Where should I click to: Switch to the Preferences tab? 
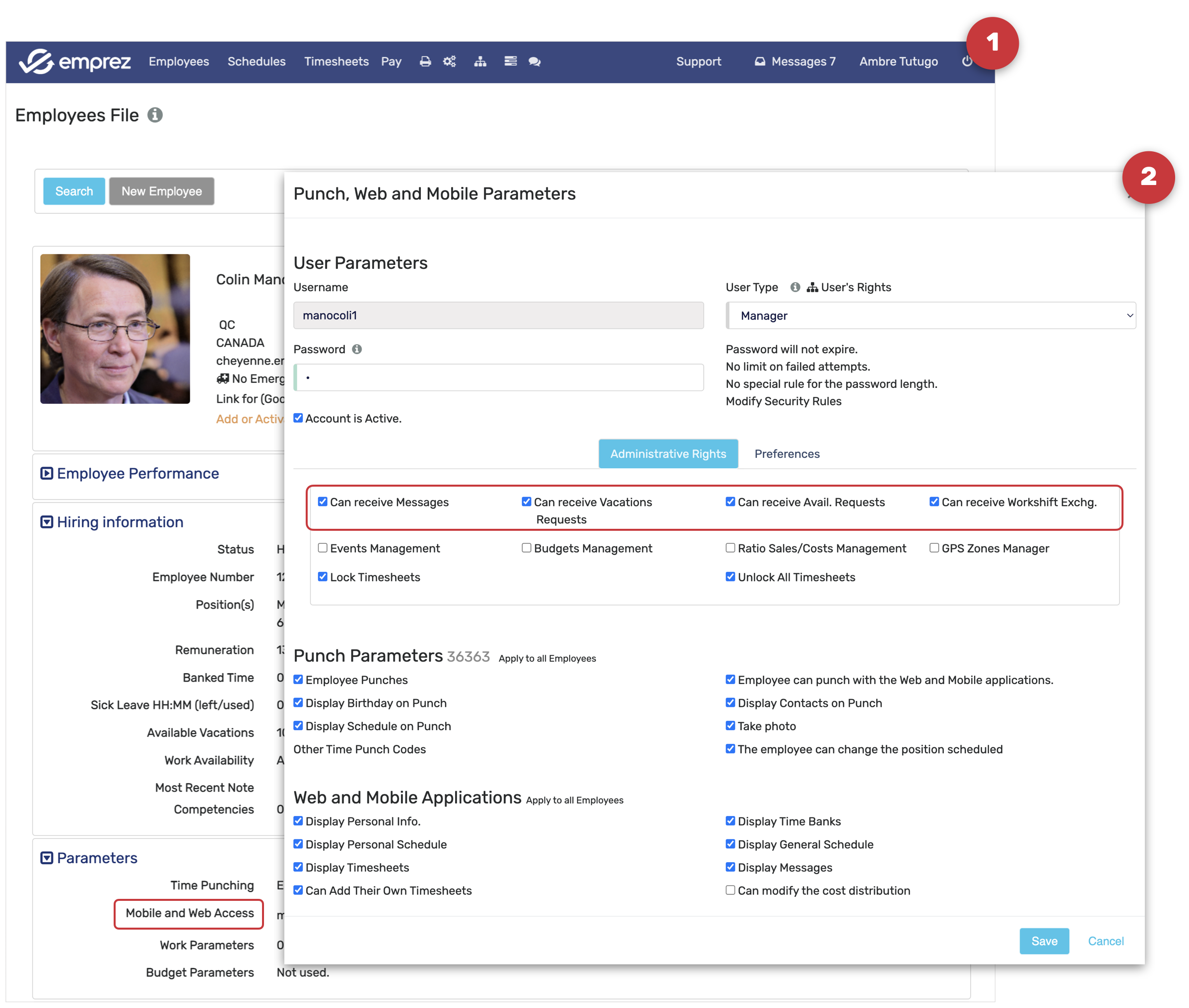coord(787,454)
